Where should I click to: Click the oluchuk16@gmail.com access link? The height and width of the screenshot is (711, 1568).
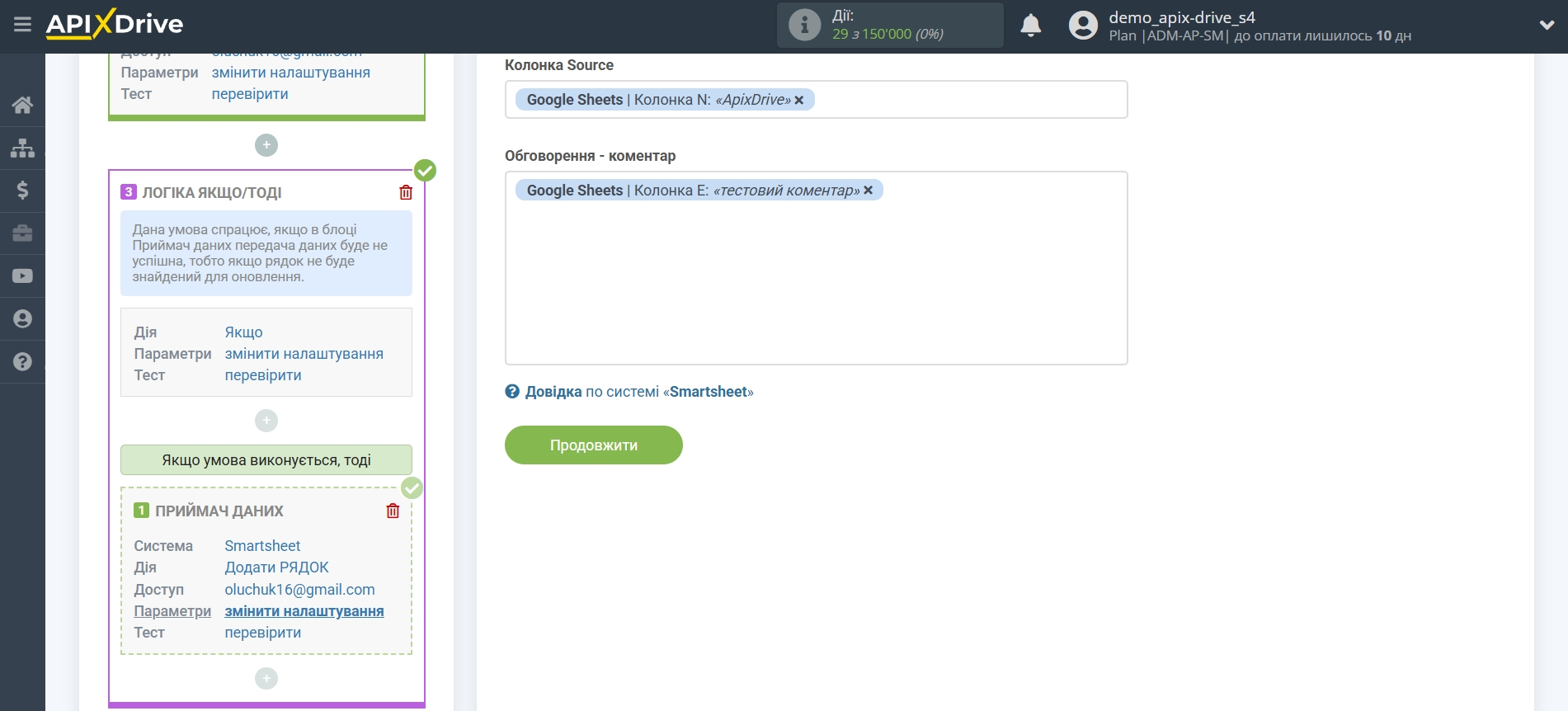click(299, 590)
